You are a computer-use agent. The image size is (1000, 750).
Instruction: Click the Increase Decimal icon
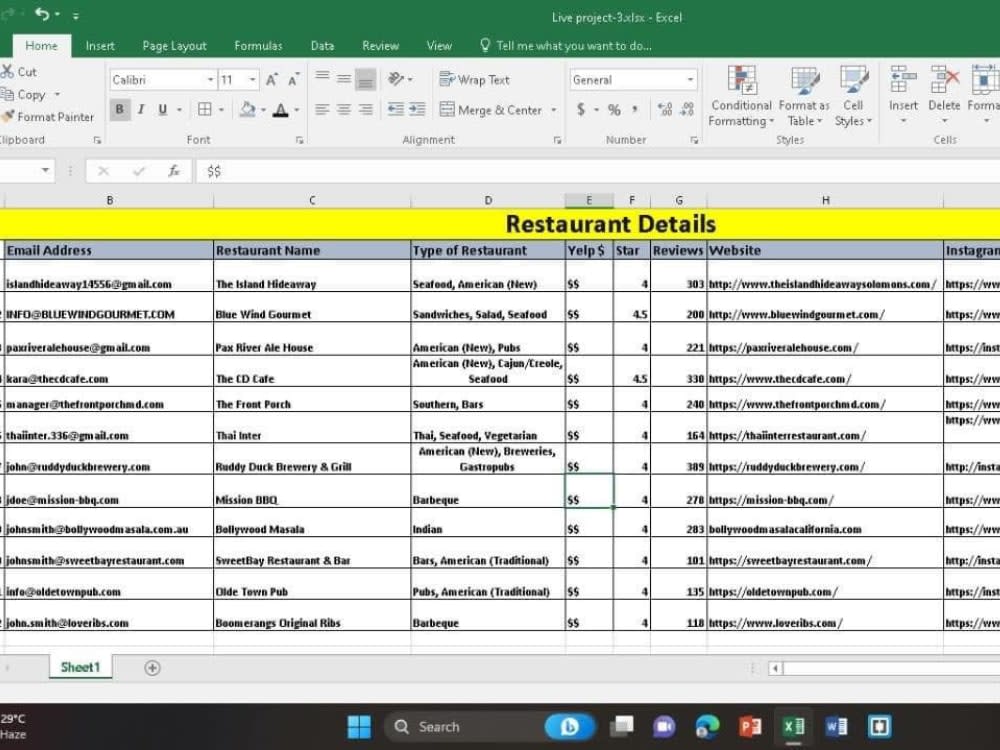(665, 110)
